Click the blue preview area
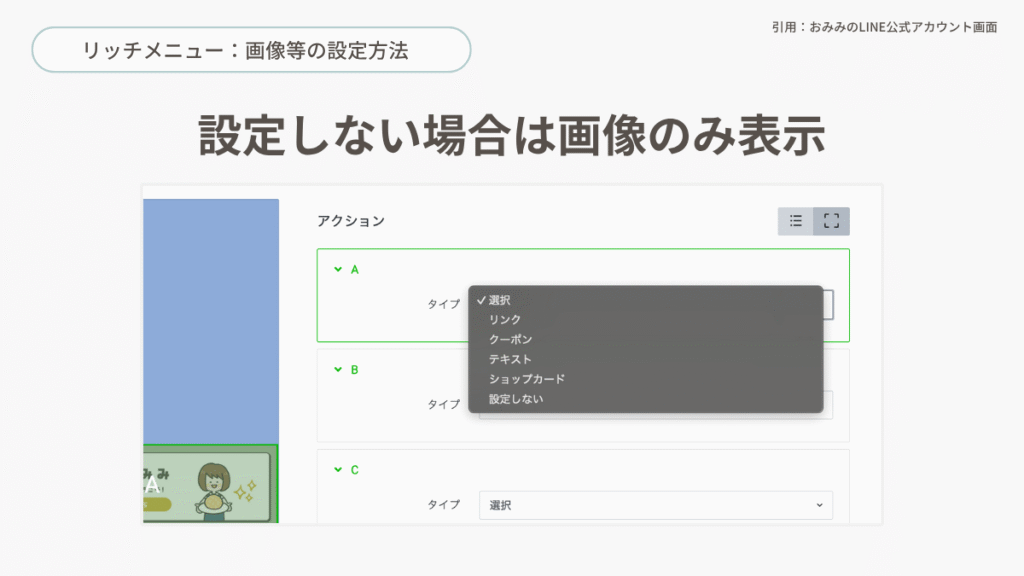The height and width of the screenshot is (576, 1024). [210, 320]
